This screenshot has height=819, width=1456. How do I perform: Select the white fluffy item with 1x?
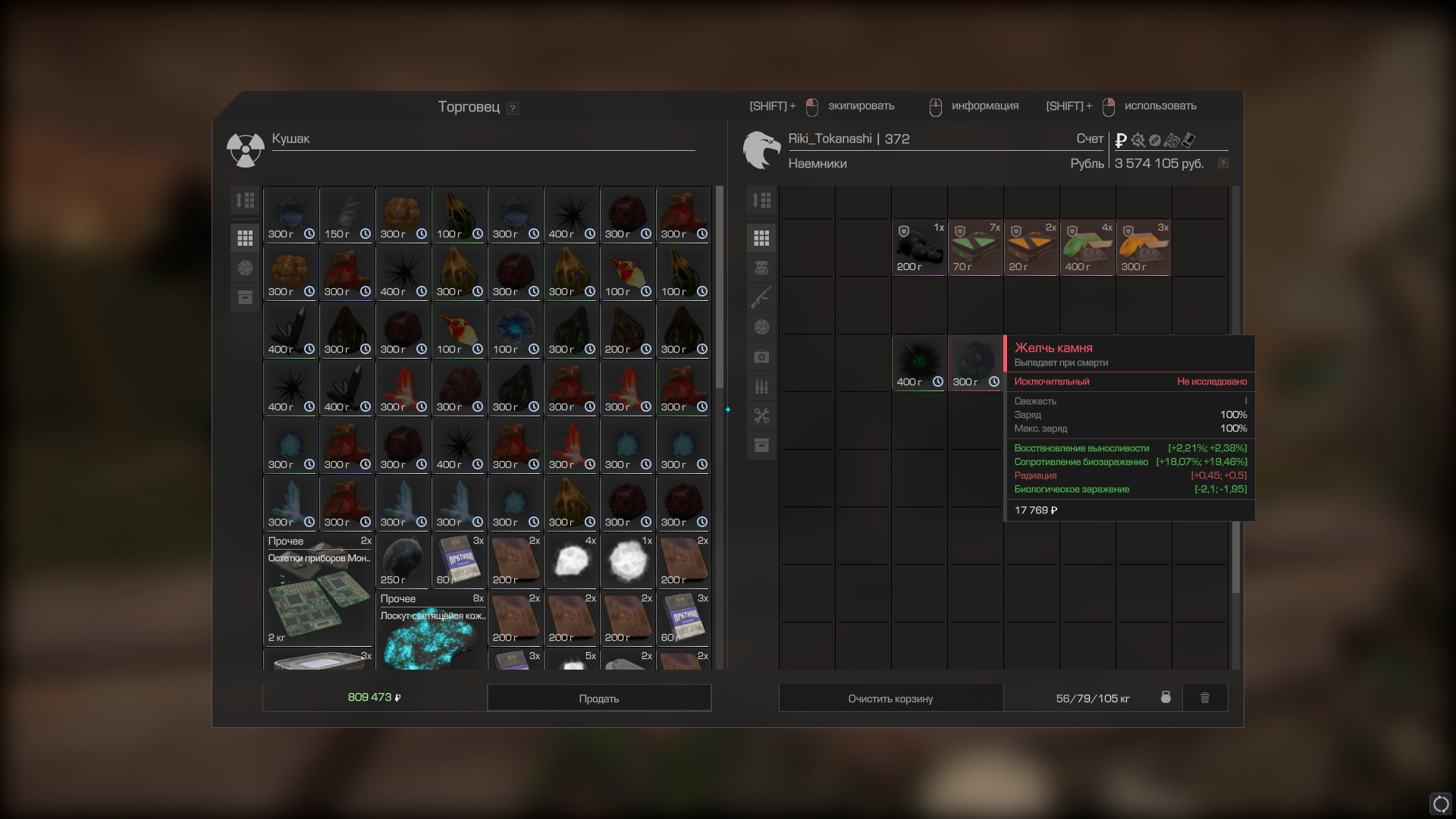coord(627,561)
